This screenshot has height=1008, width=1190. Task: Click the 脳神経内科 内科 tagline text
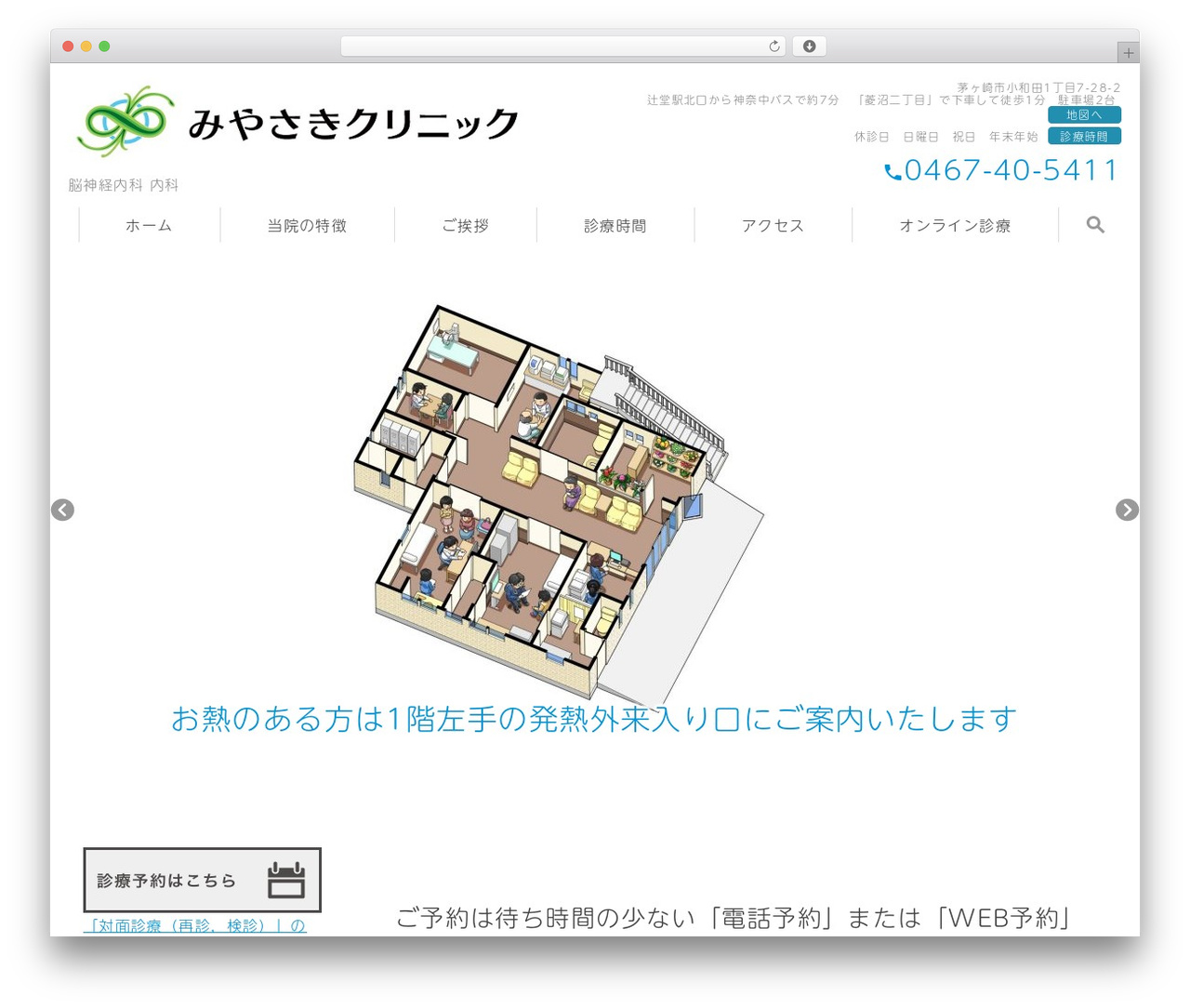(124, 185)
